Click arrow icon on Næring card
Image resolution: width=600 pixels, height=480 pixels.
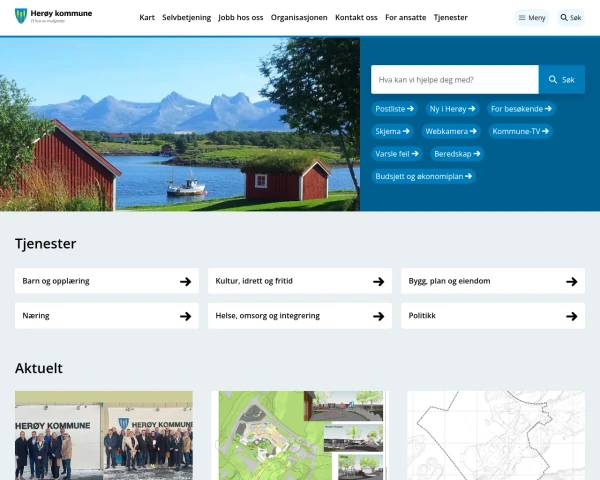coord(186,316)
